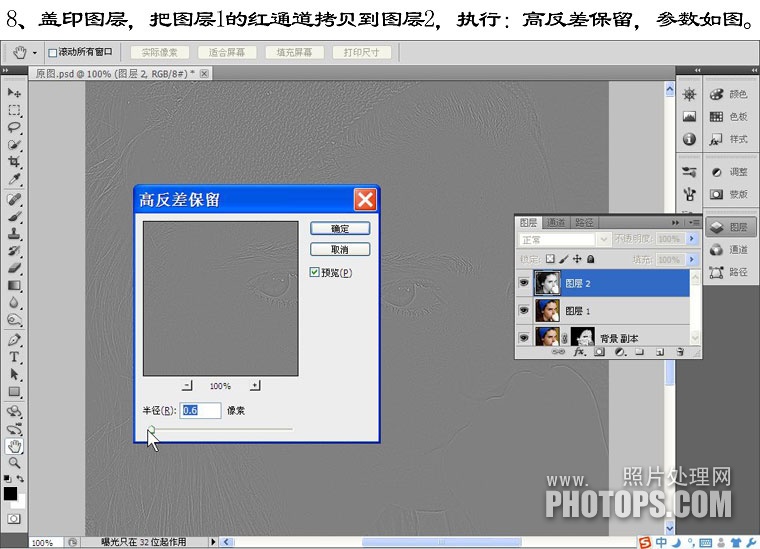Image resolution: width=760 pixels, height=549 pixels.
Task: Click the black foreground color swatch
Action: [x=10, y=493]
